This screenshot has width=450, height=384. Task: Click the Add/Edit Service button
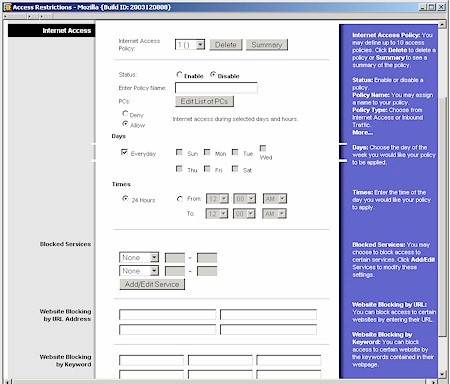click(152, 284)
